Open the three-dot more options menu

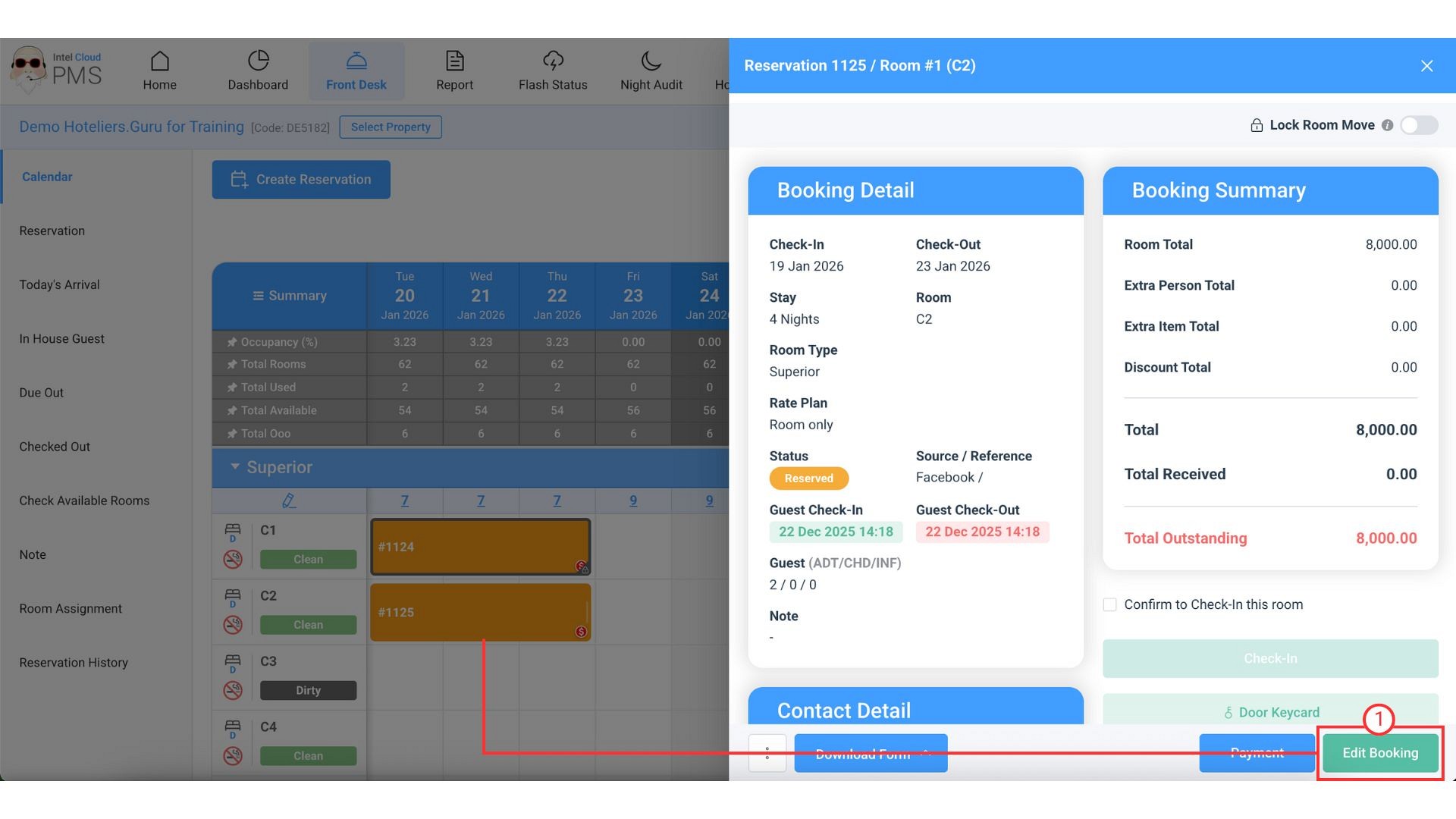767,753
